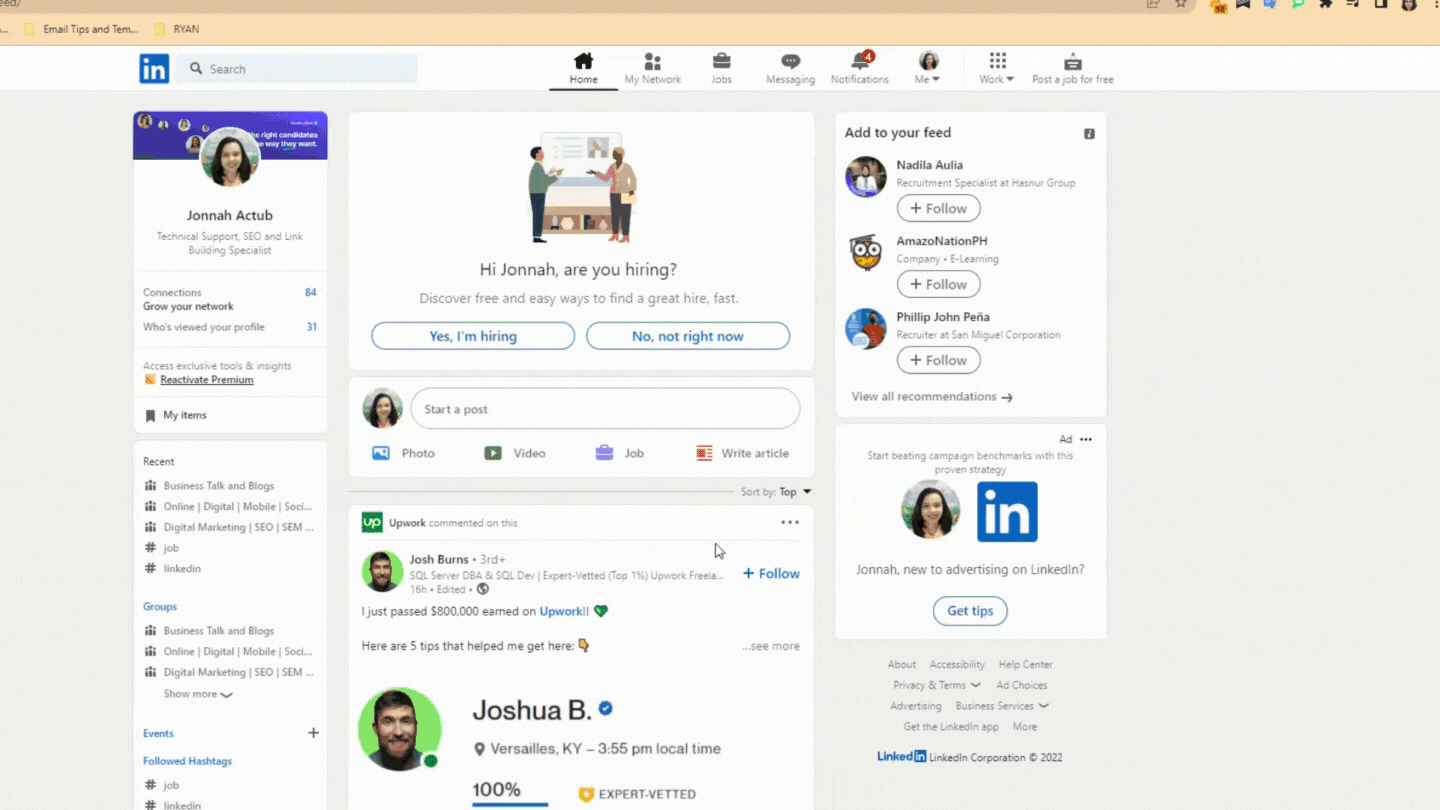Screen dimensions: 1440x810
Task: Click Start a post field
Action: [605, 409]
